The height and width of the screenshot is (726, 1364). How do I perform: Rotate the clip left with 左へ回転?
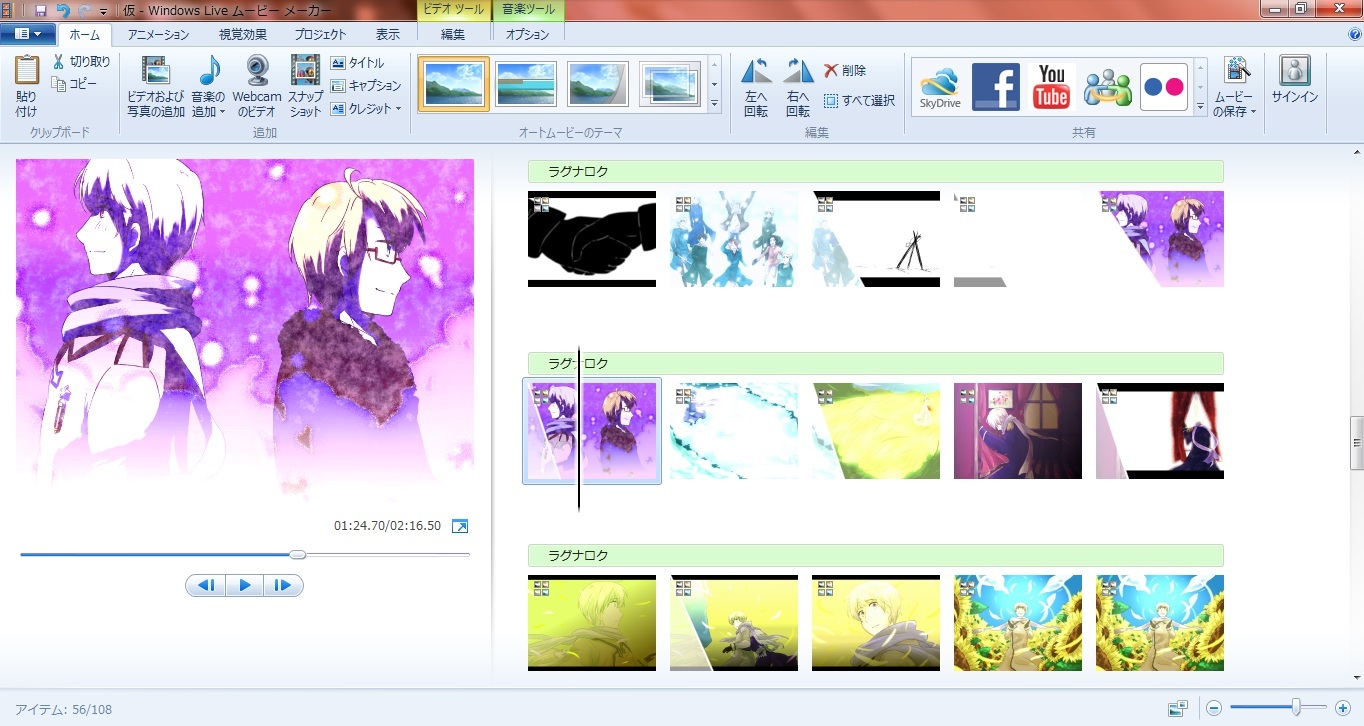click(756, 88)
